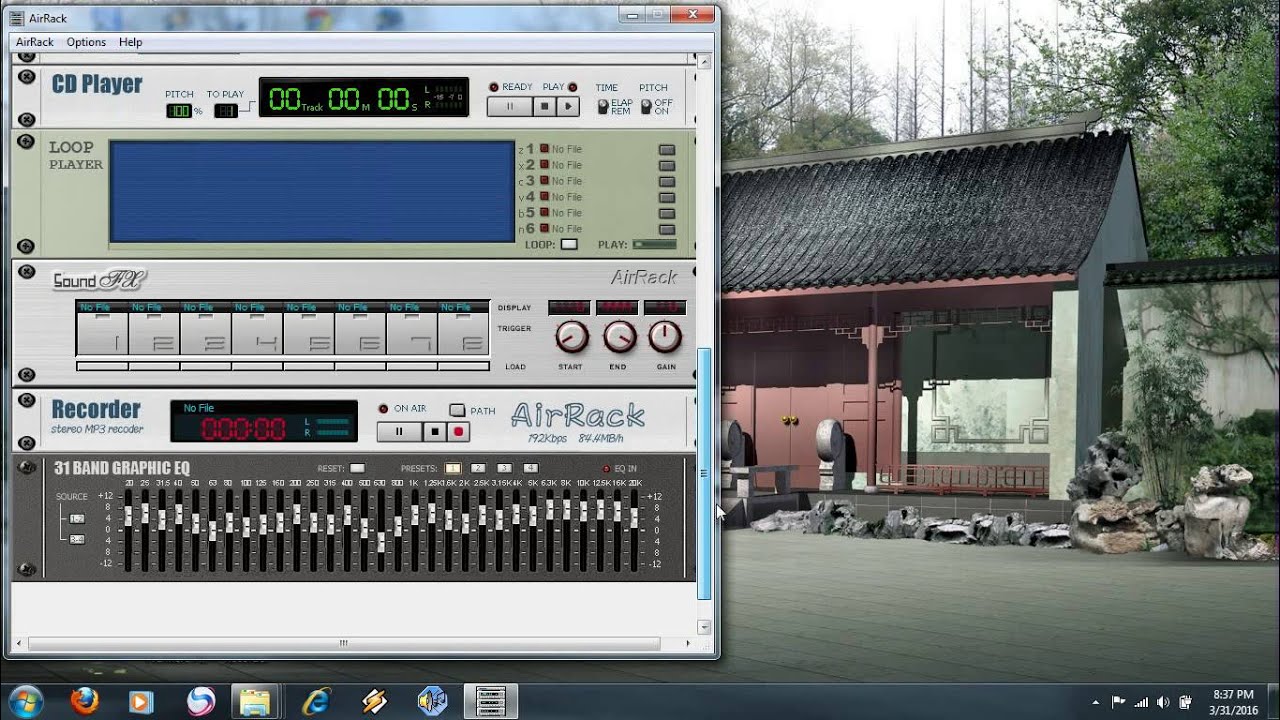The width and height of the screenshot is (1280, 720).
Task: Open the AirRack menu
Action: 35,42
